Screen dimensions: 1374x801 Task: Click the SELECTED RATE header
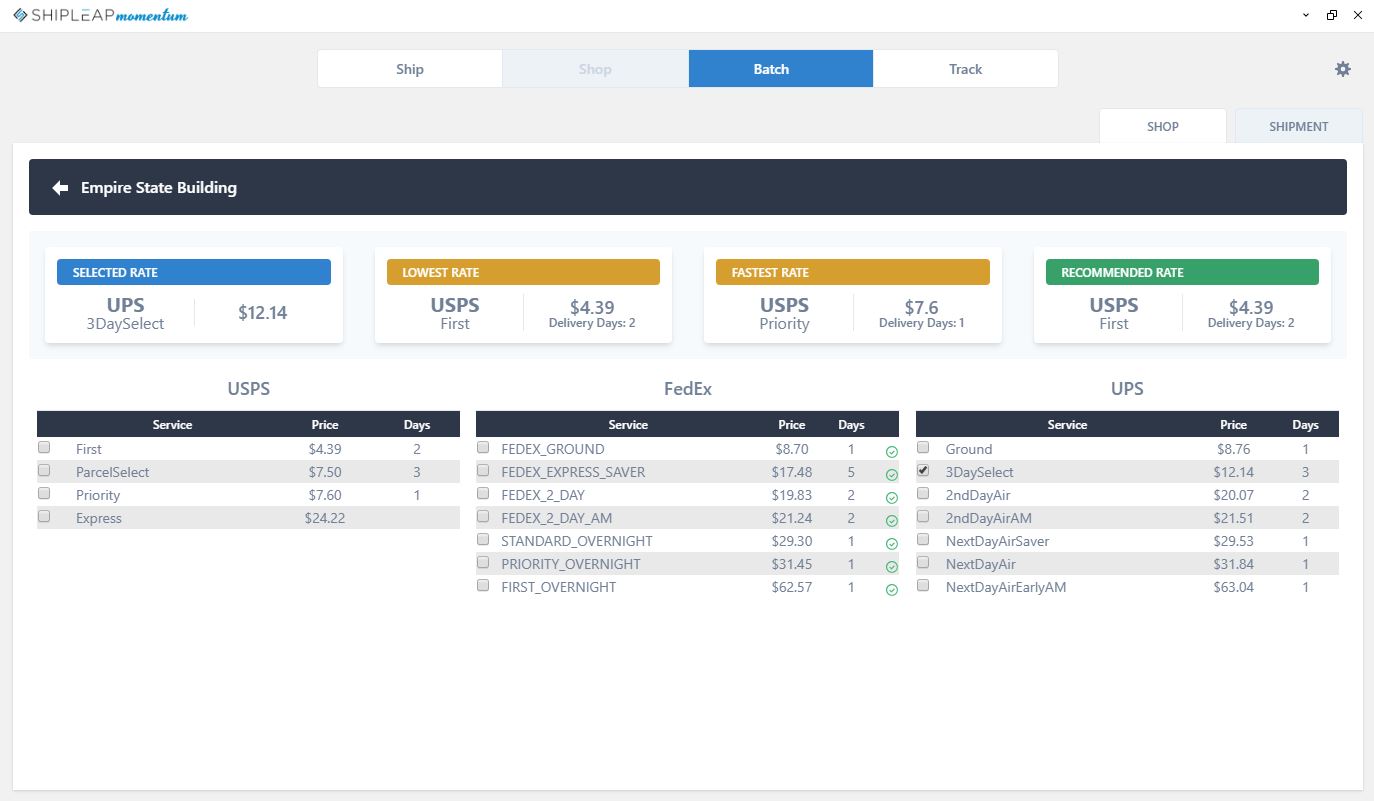point(194,272)
